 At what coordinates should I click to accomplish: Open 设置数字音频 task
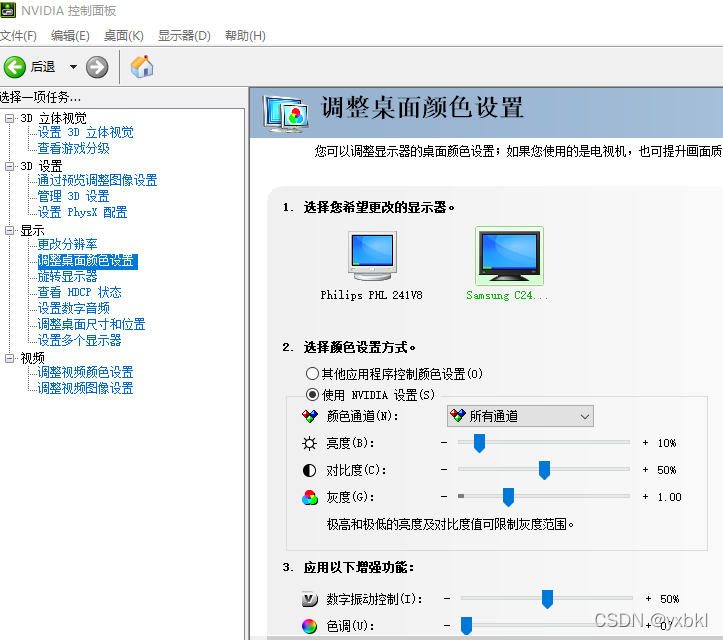click(73, 308)
